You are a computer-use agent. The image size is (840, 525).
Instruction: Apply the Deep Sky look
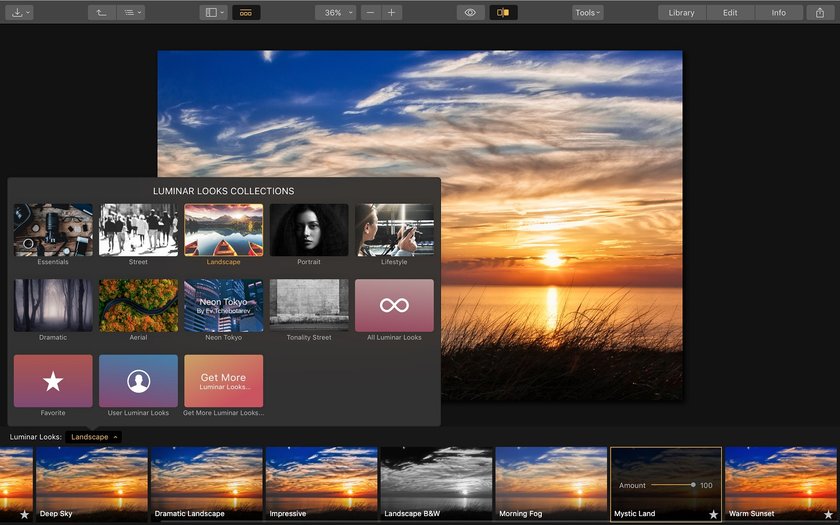92,484
